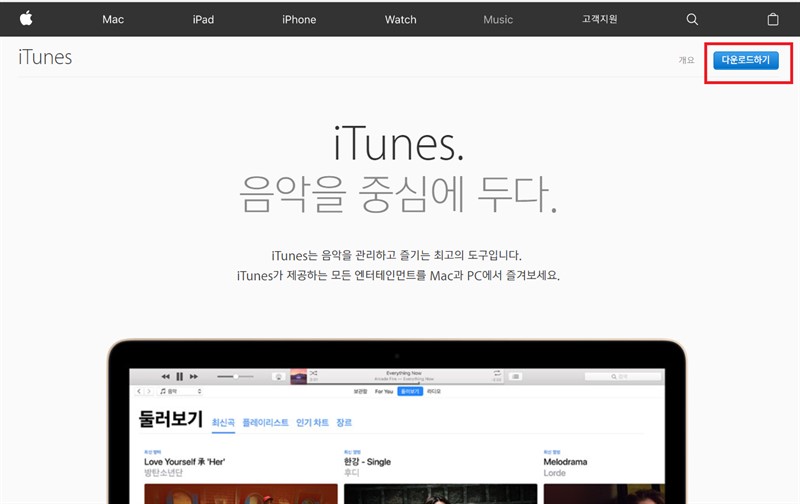800x504 pixels.
Task: Open the Love Yourself album cover thumbnail
Action: pyautogui.click(x=241, y=494)
